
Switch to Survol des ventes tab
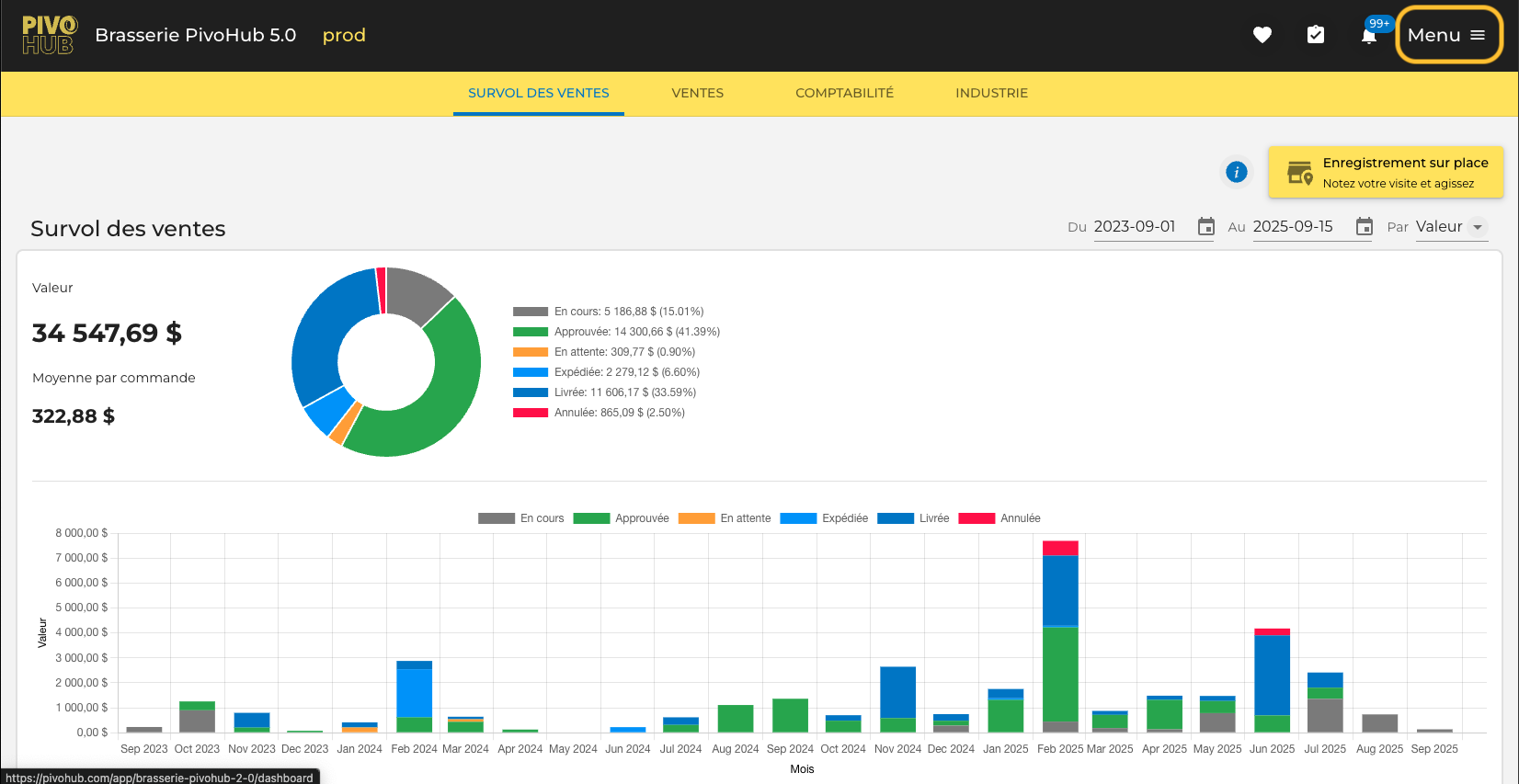click(539, 93)
